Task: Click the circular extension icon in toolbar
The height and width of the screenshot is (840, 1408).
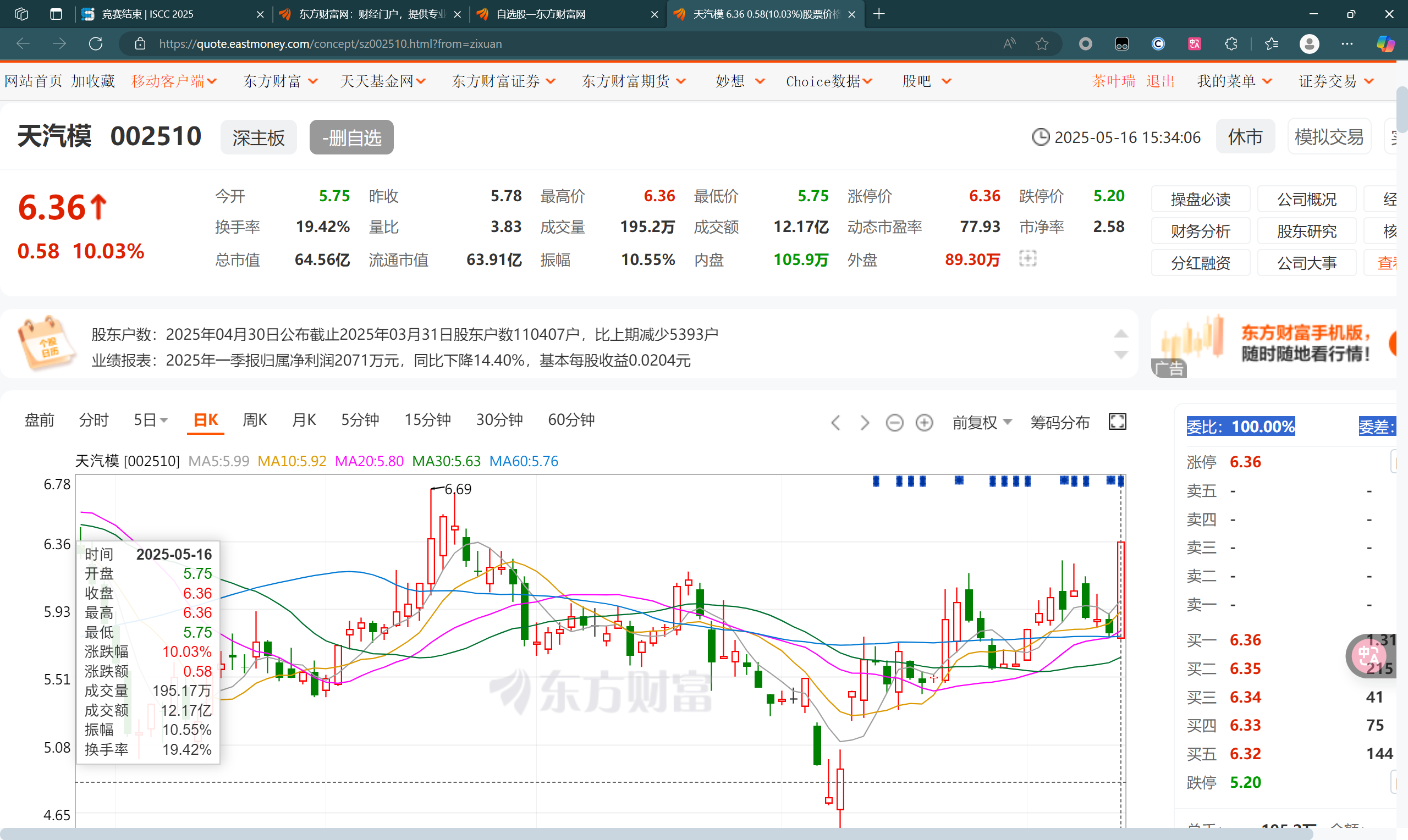Action: point(1085,43)
